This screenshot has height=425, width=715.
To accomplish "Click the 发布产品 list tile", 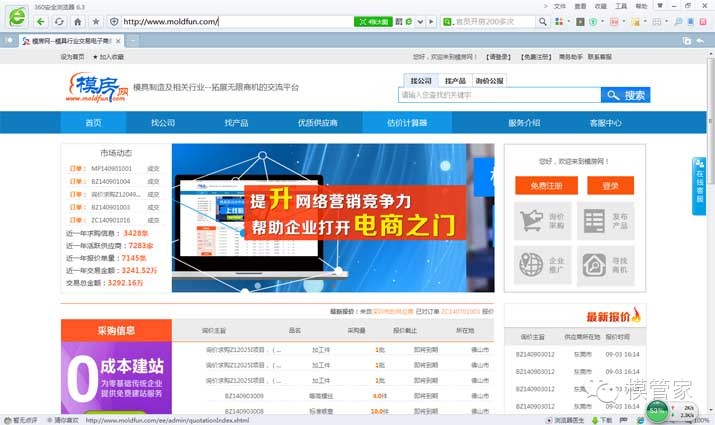I will point(606,221).
